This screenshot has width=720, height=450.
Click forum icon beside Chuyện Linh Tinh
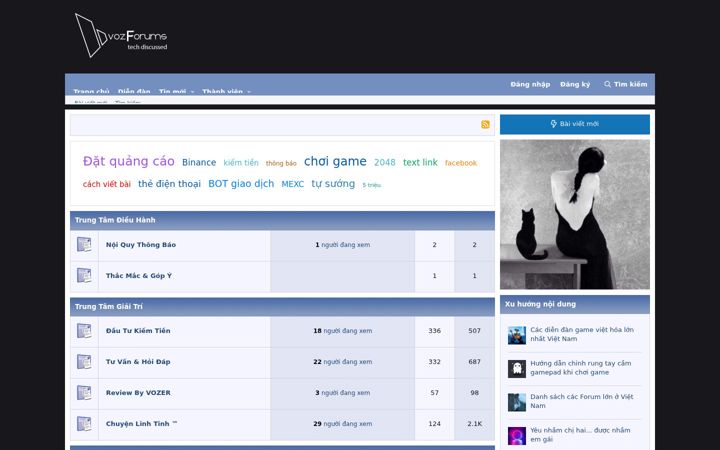click(x=84, y=423)
